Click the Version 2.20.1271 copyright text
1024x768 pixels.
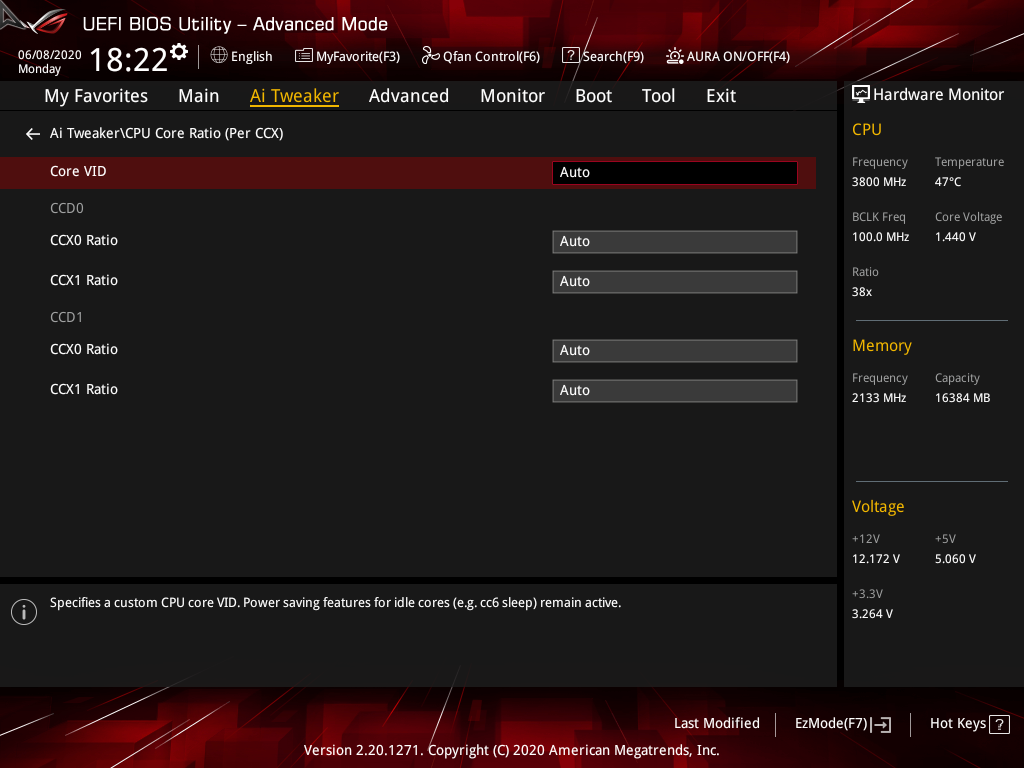pos(511,750)
